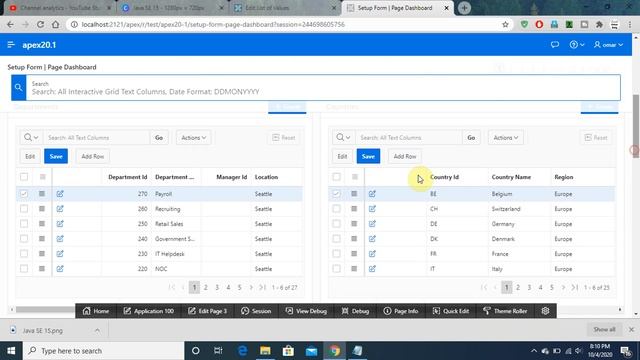Click the edit pencil icon for NOC
640x360 pixels.
[x=60, y=269]
